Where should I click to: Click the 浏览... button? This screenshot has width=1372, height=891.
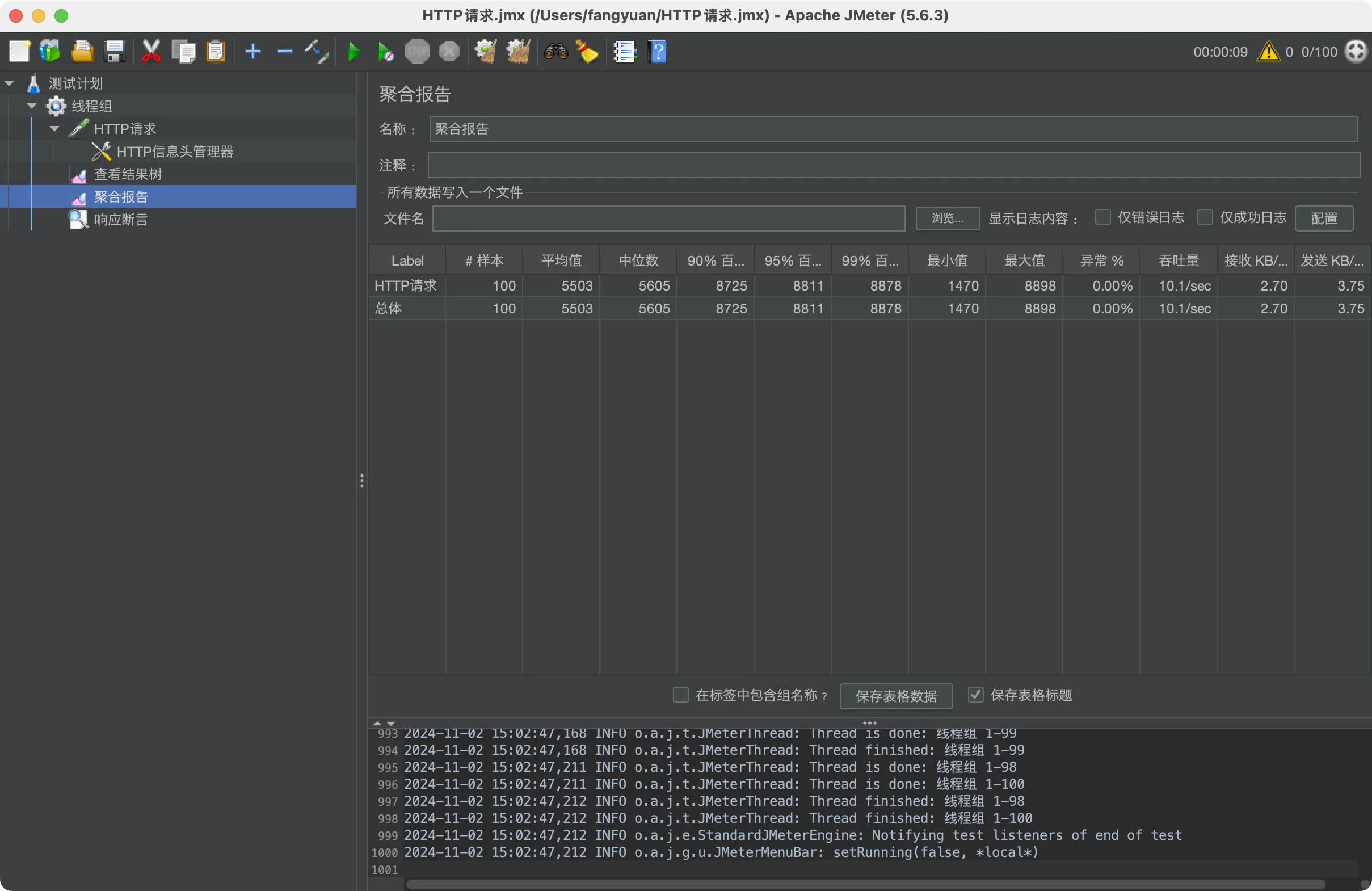(948, 218)
